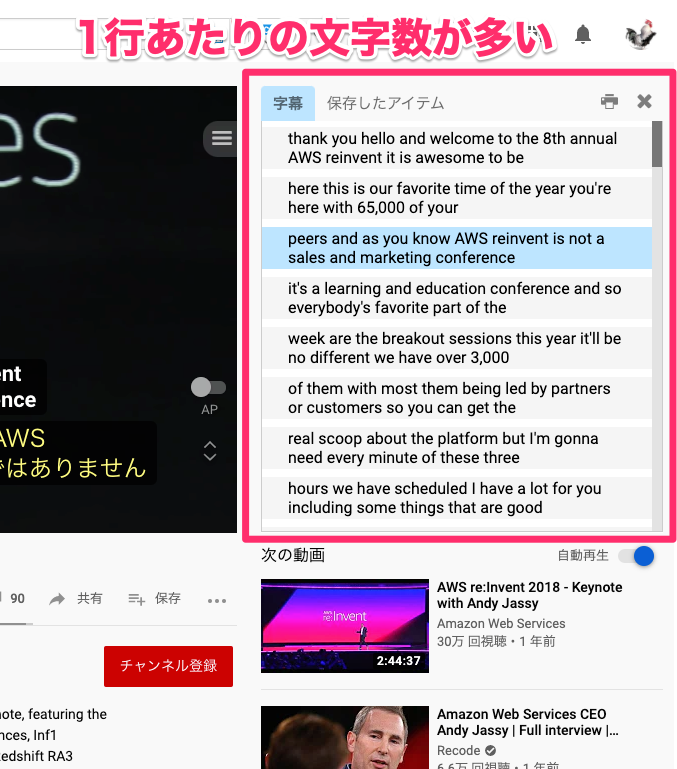The height and width of the screenshot is (769, 677).
Task: Toggle the 自動再生 autoplay switch
Action: coord(636,556)
